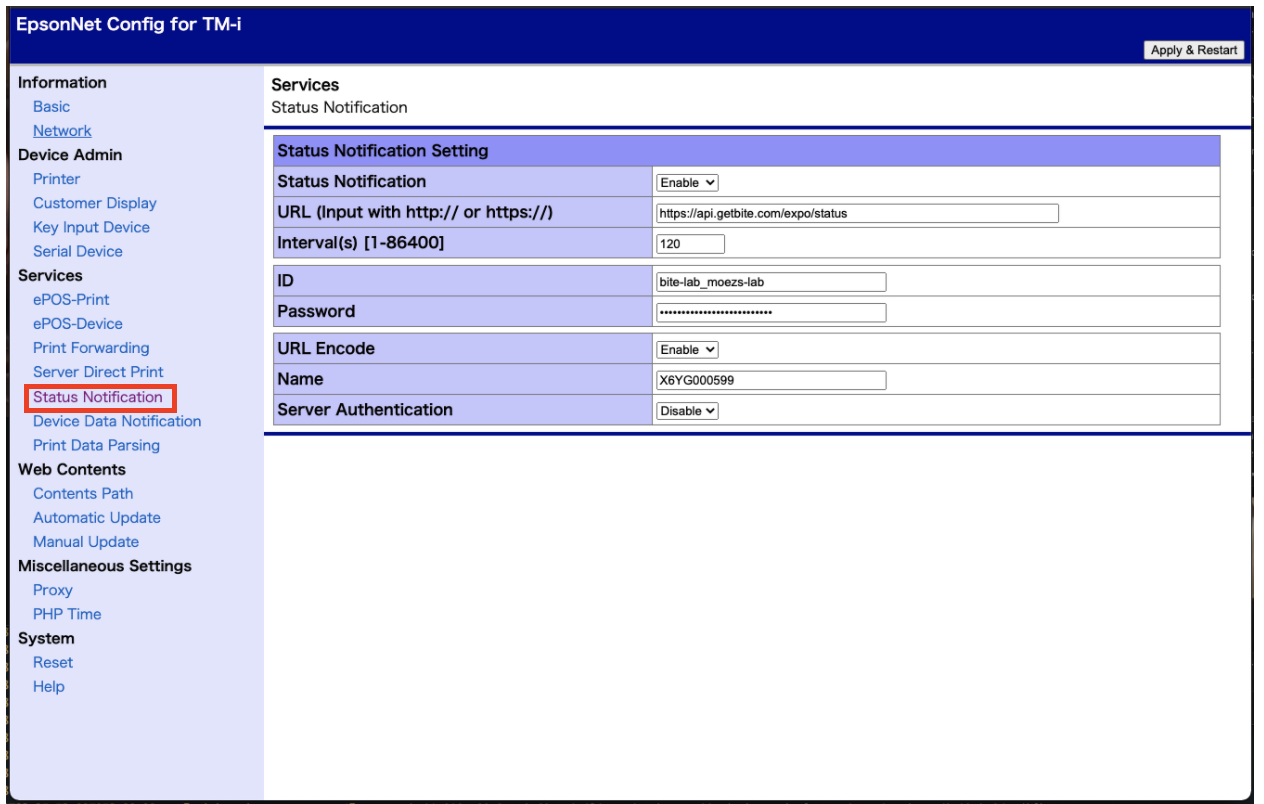
Task: Open the Basic information page
Action: coord(51,106)
